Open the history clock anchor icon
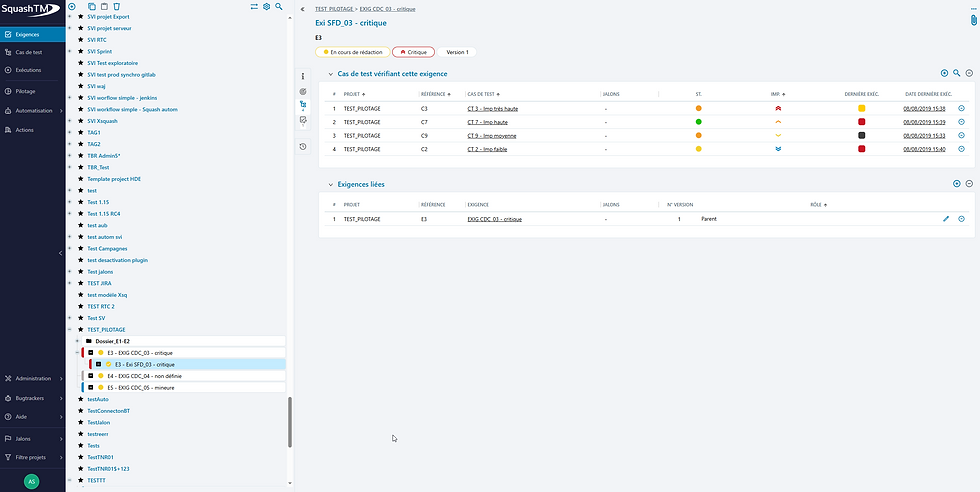This screenshot has width=980, height=492. (303, 146)
